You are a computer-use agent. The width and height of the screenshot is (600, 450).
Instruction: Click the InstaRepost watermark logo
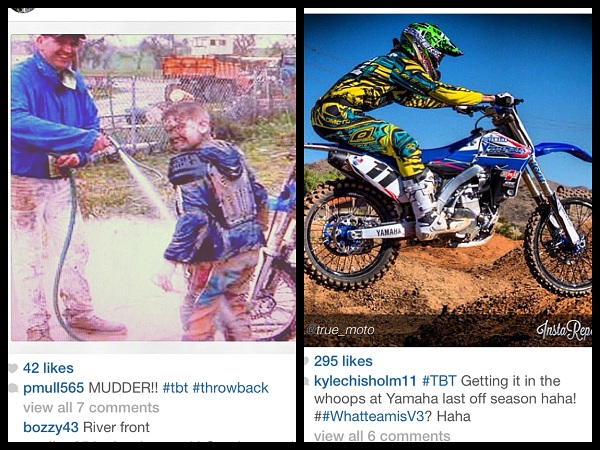pyautogui.click(x=564, y=330)
